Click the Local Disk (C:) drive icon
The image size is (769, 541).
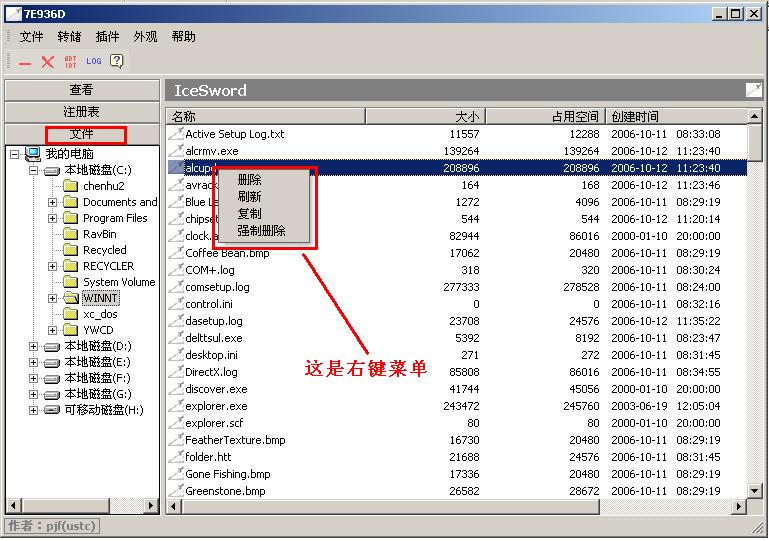point(51,171)
